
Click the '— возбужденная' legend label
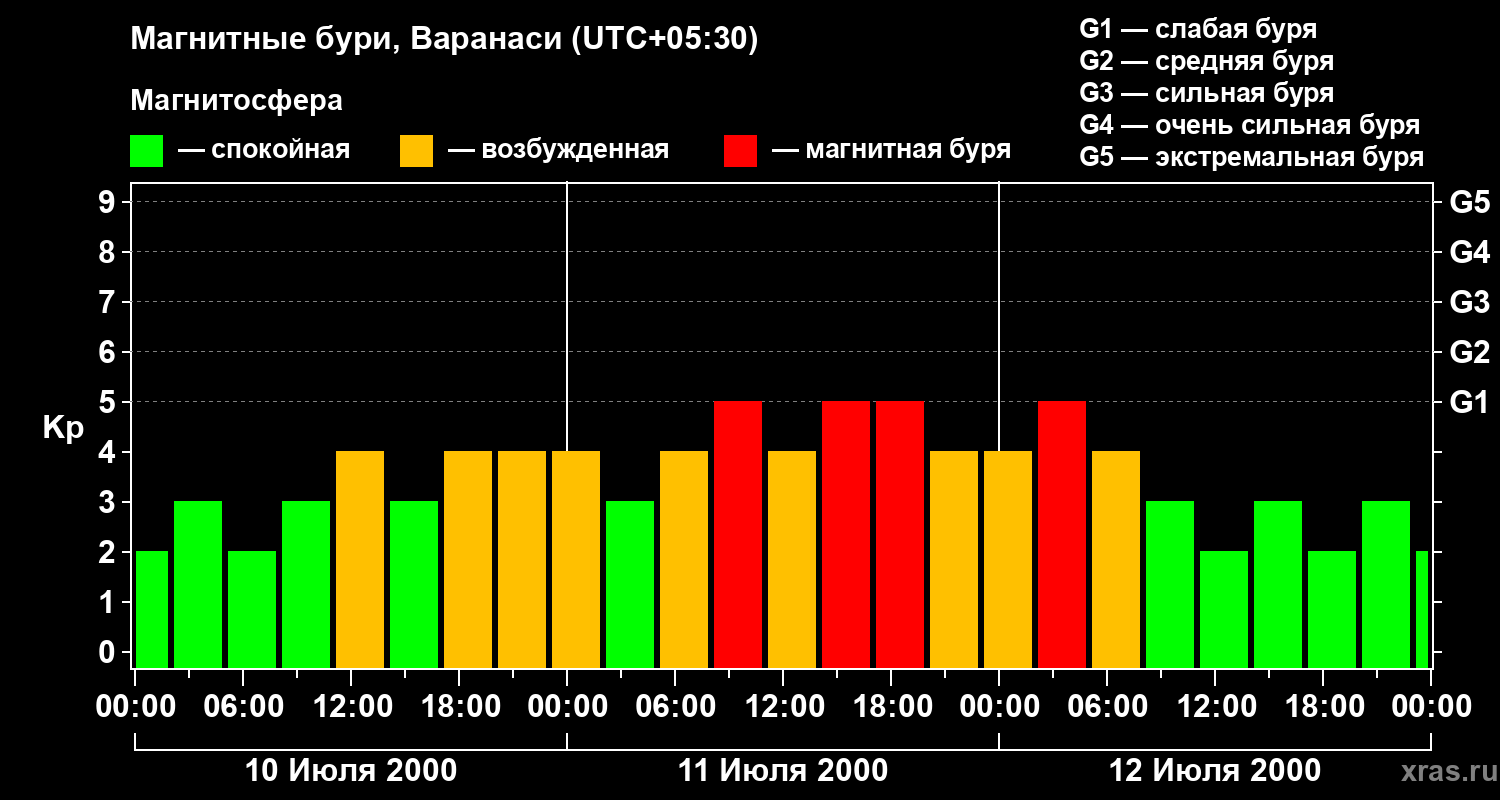(x=558, y=151)
